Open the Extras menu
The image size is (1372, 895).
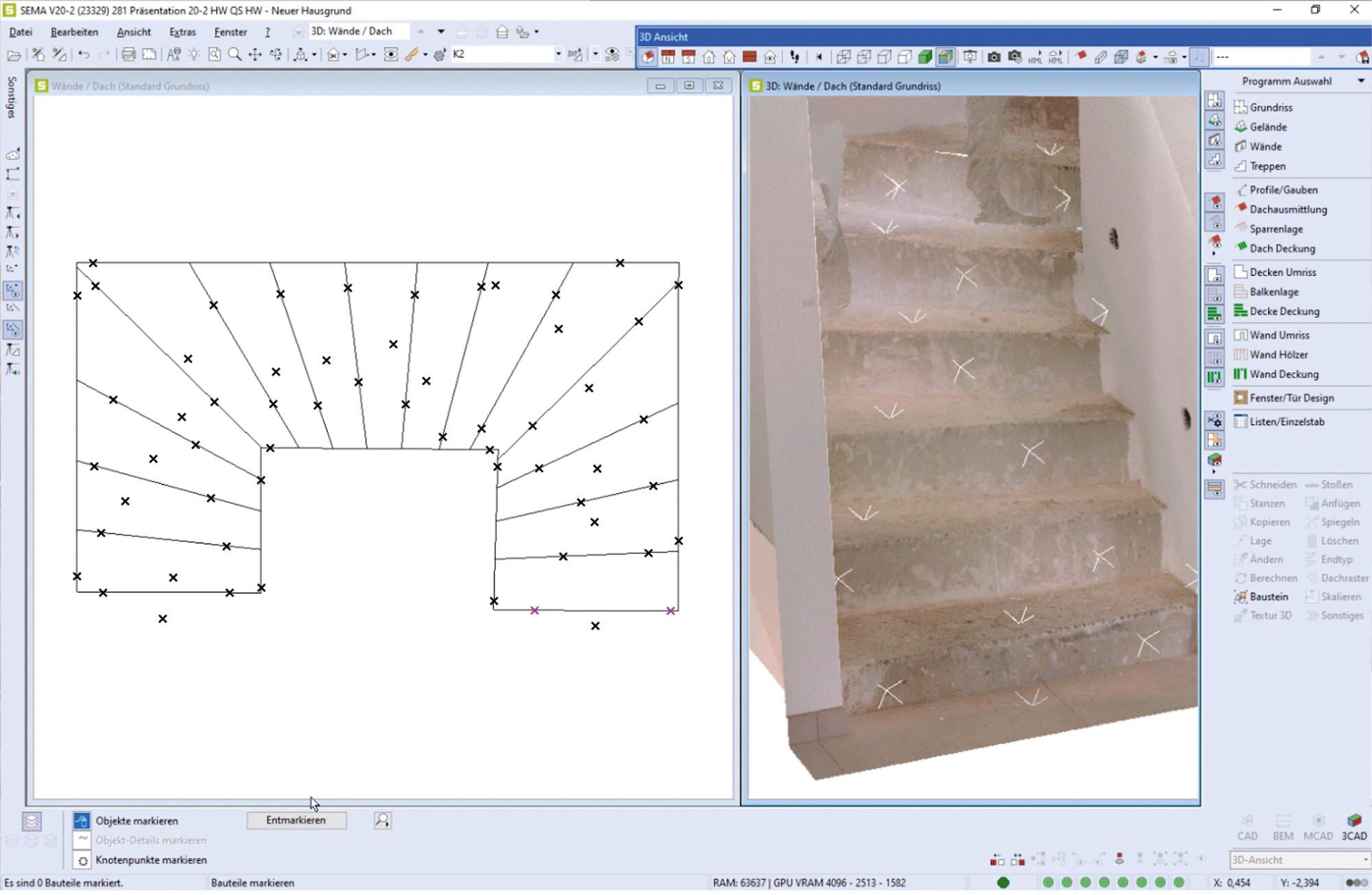[182, 32]
